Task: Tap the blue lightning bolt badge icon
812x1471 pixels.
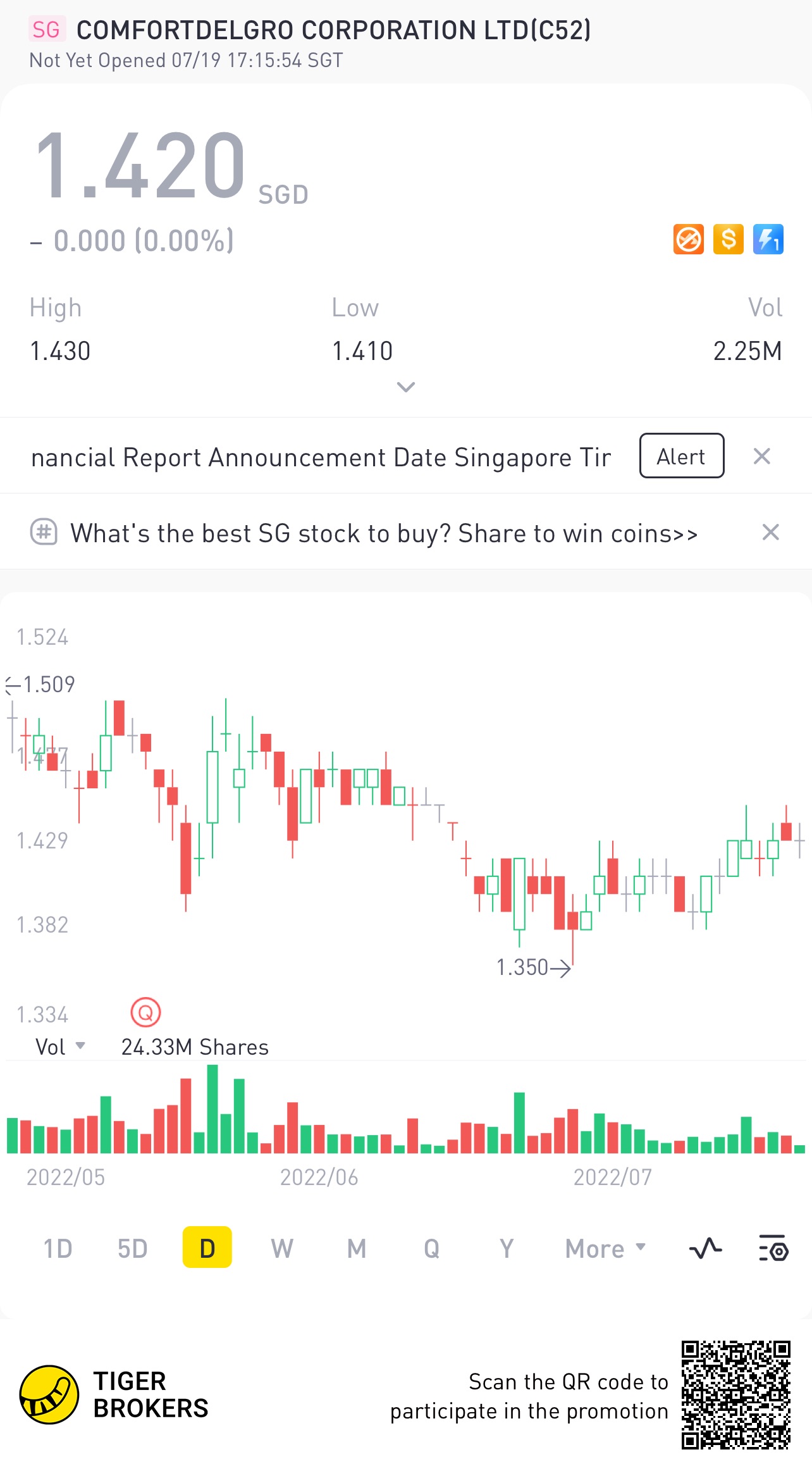Action: tap(768, 240)
